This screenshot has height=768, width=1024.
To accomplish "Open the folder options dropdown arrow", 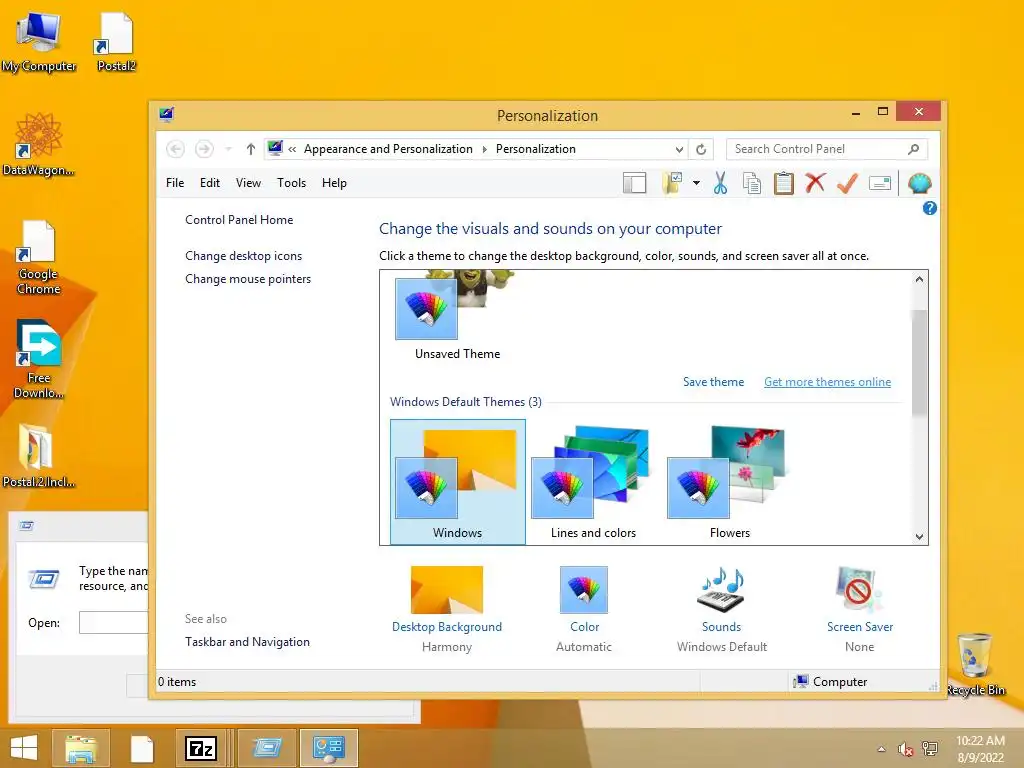I will pyautogui.click(x=696, y=184).
